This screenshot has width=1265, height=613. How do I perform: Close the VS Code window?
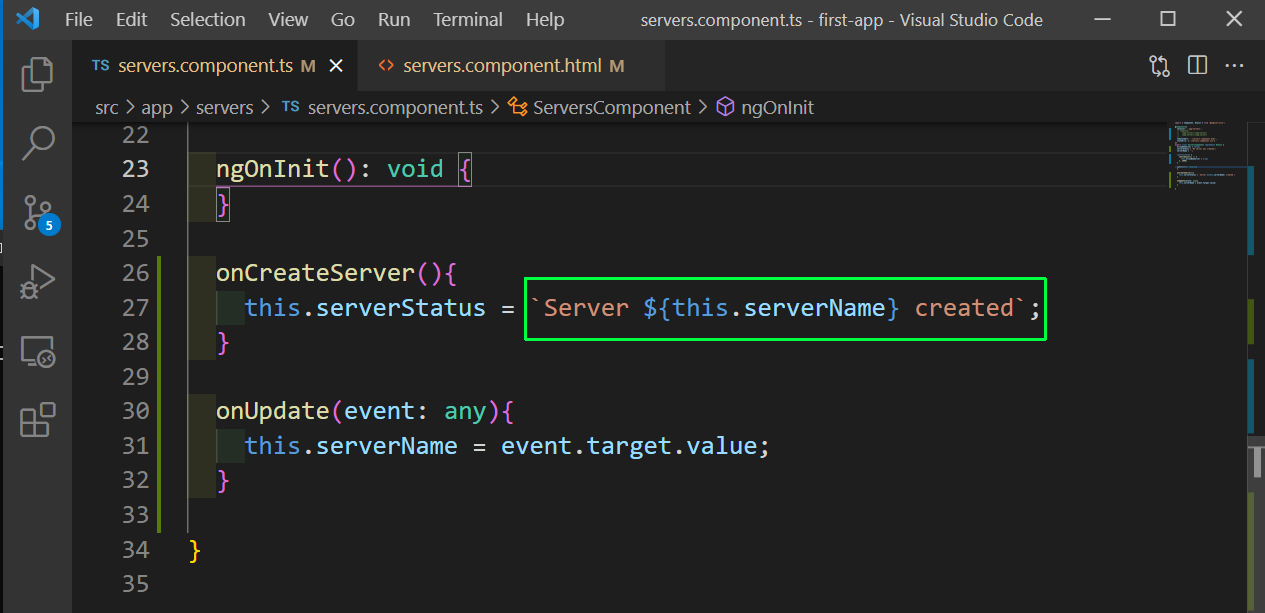[1234, 19]
